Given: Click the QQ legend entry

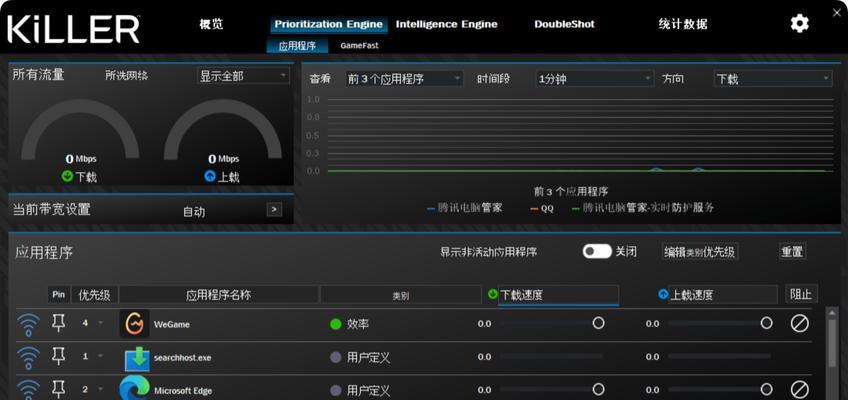Looking at the screenshot, I should (x=542, y=209).
